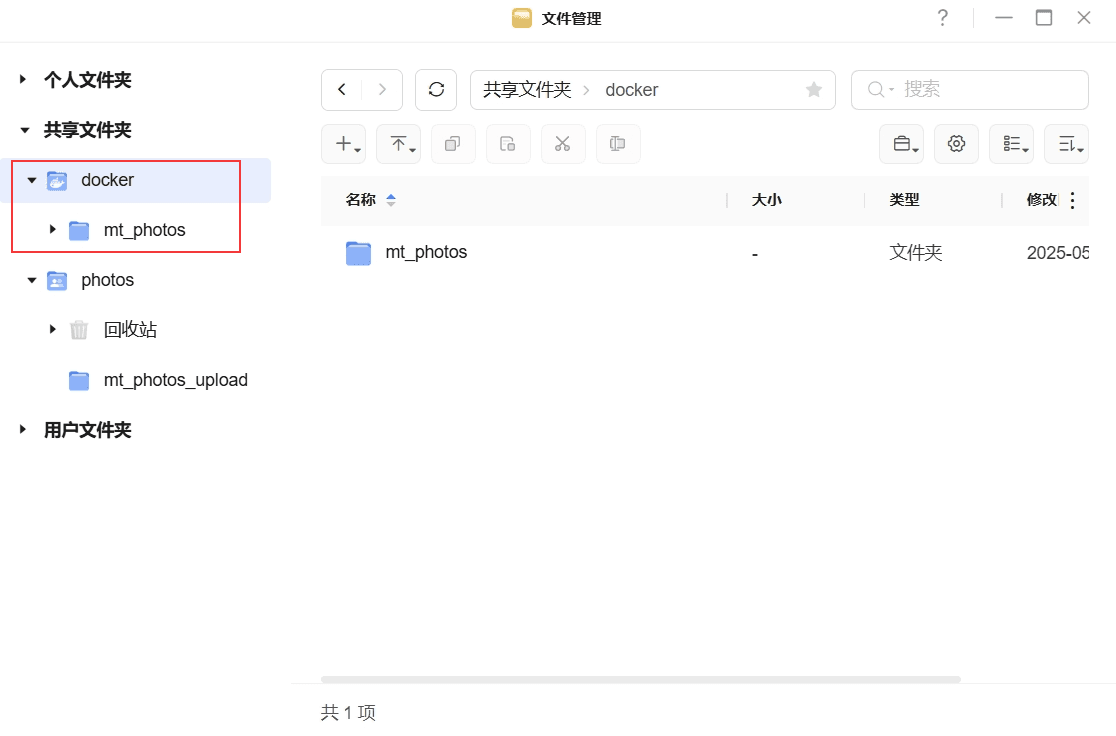The width and height of the screenshot is (1116, 736).
Task: Open the help question mark
Action: (x=942, y=18)
